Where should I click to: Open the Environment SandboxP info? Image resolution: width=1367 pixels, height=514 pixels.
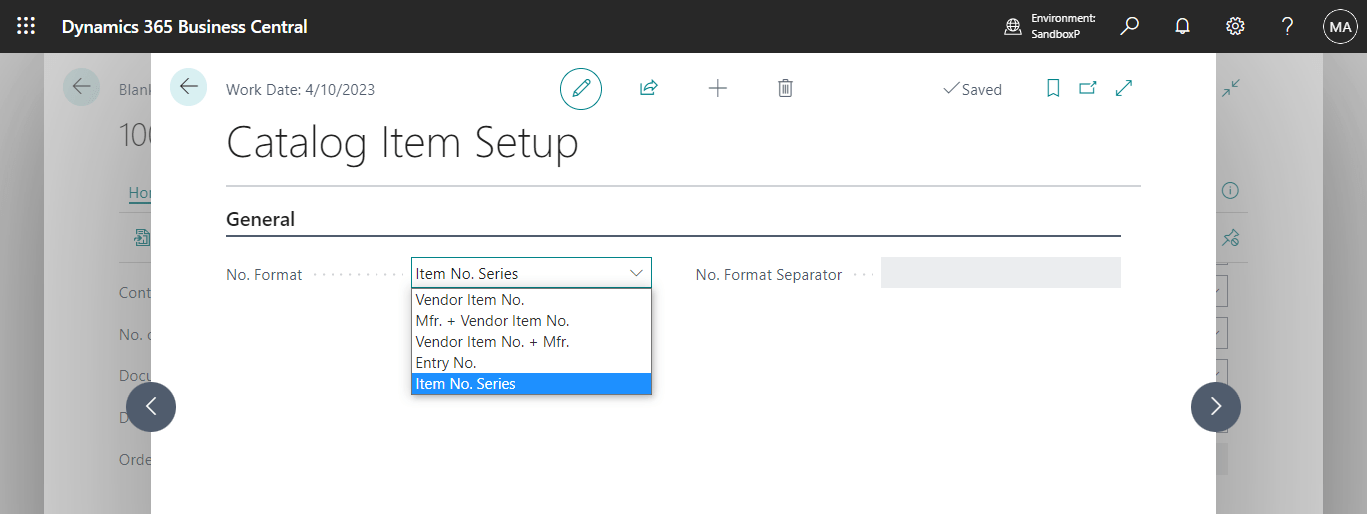(x=1050, y=26)
